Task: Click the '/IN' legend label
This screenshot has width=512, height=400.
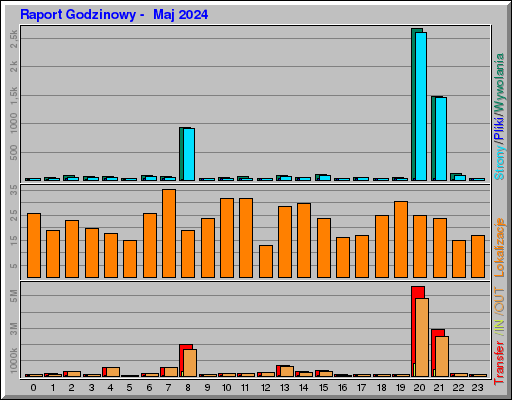Action: click(x=499, y=327)
